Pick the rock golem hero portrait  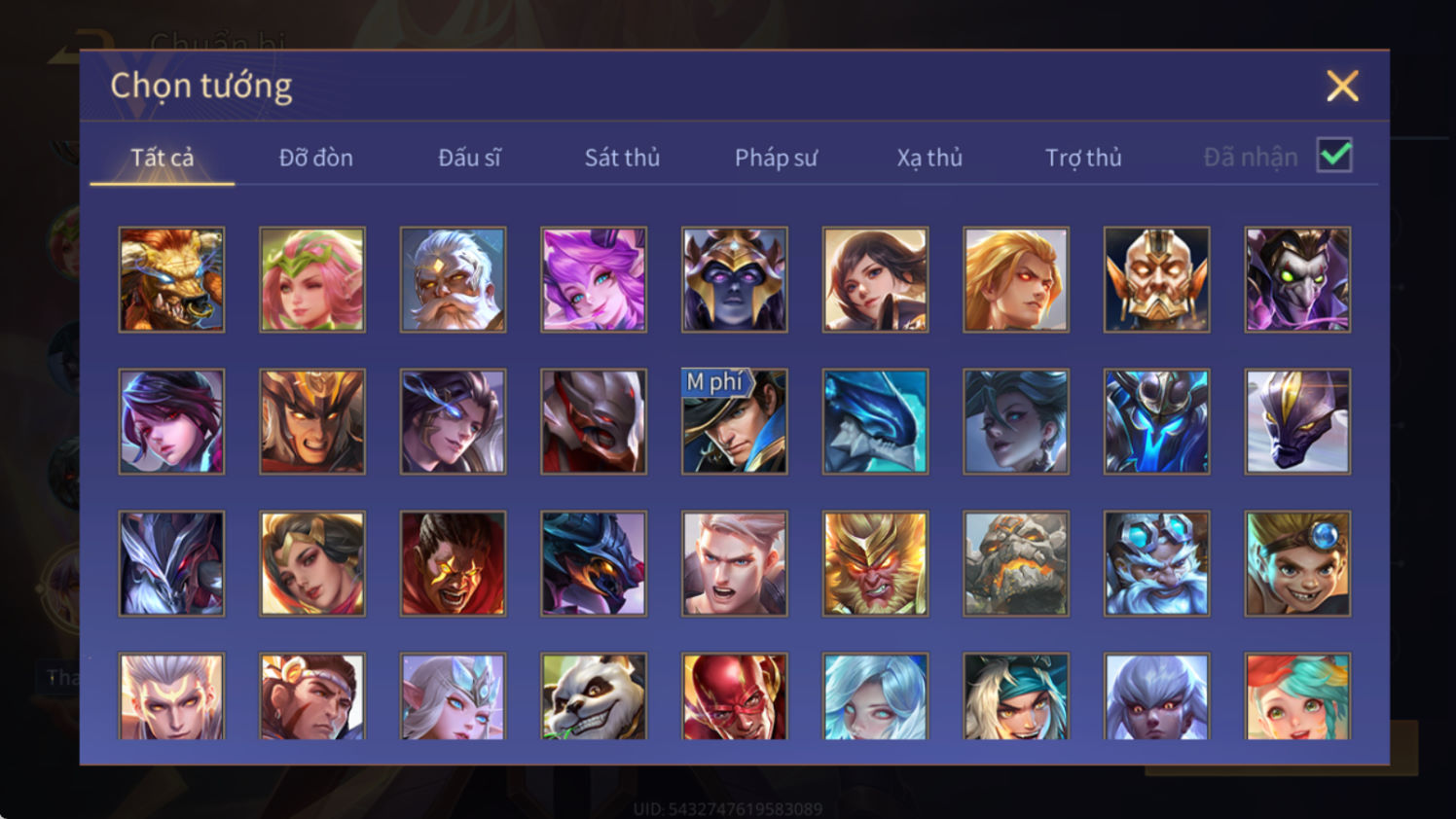1016,563
